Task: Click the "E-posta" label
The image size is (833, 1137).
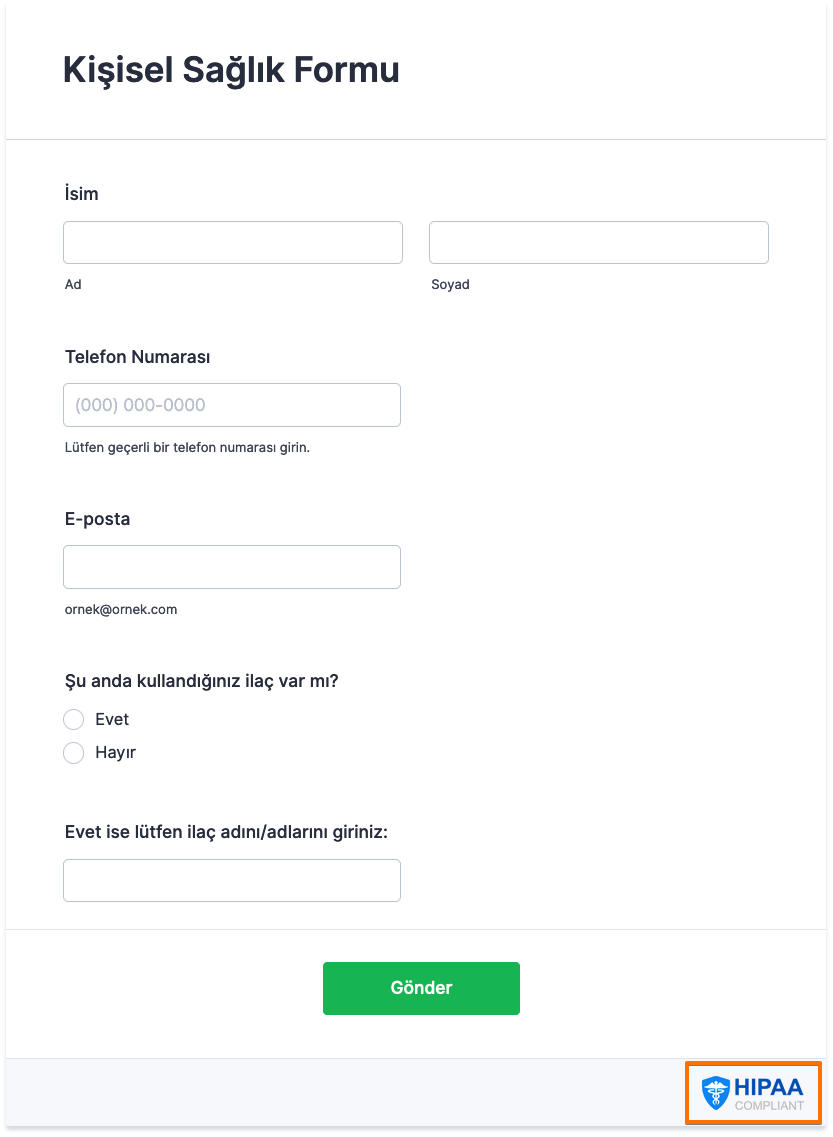Action: click(x=97, y=519)
